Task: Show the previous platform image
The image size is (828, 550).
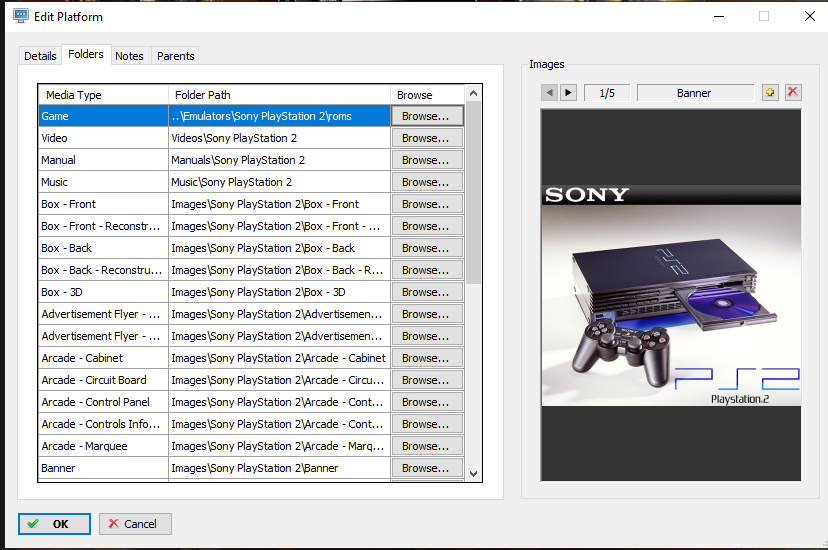Action: coord(549,92)
